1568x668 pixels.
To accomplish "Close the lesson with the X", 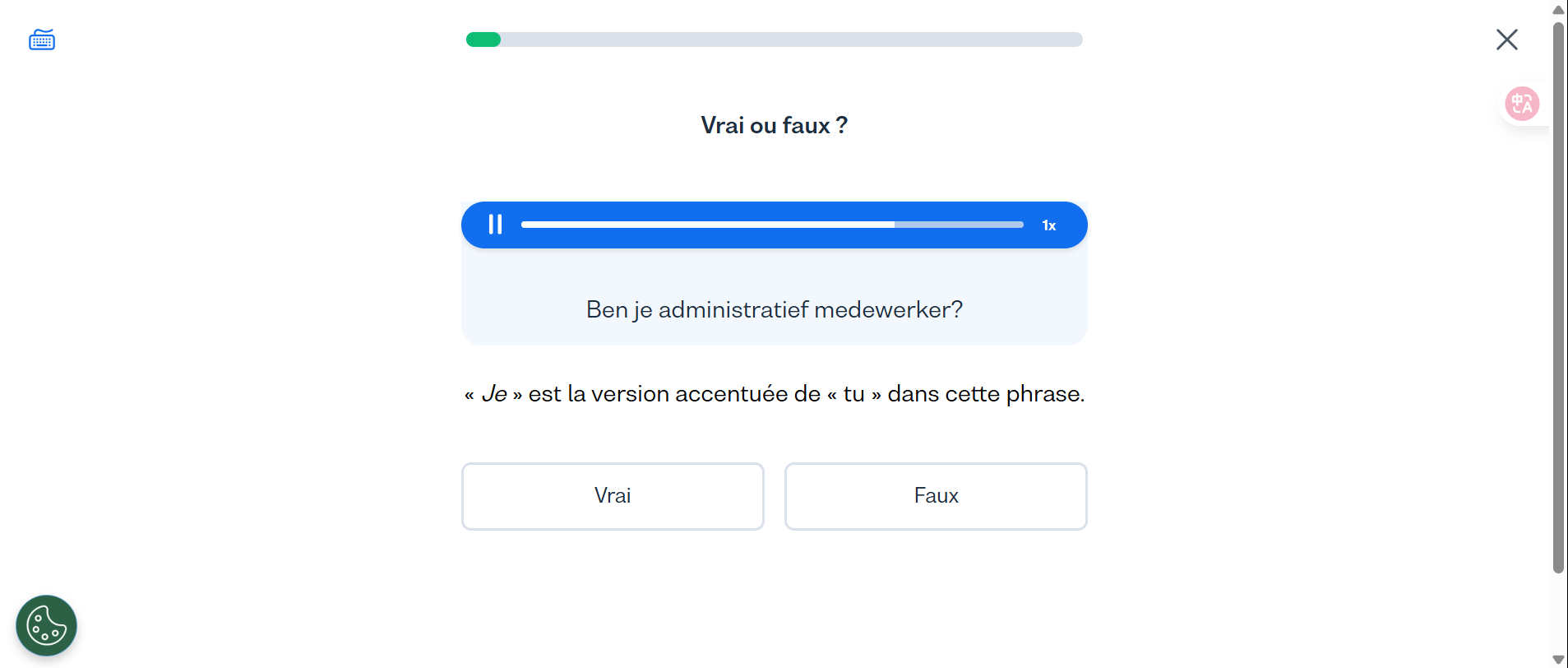I will [1506, 39].
